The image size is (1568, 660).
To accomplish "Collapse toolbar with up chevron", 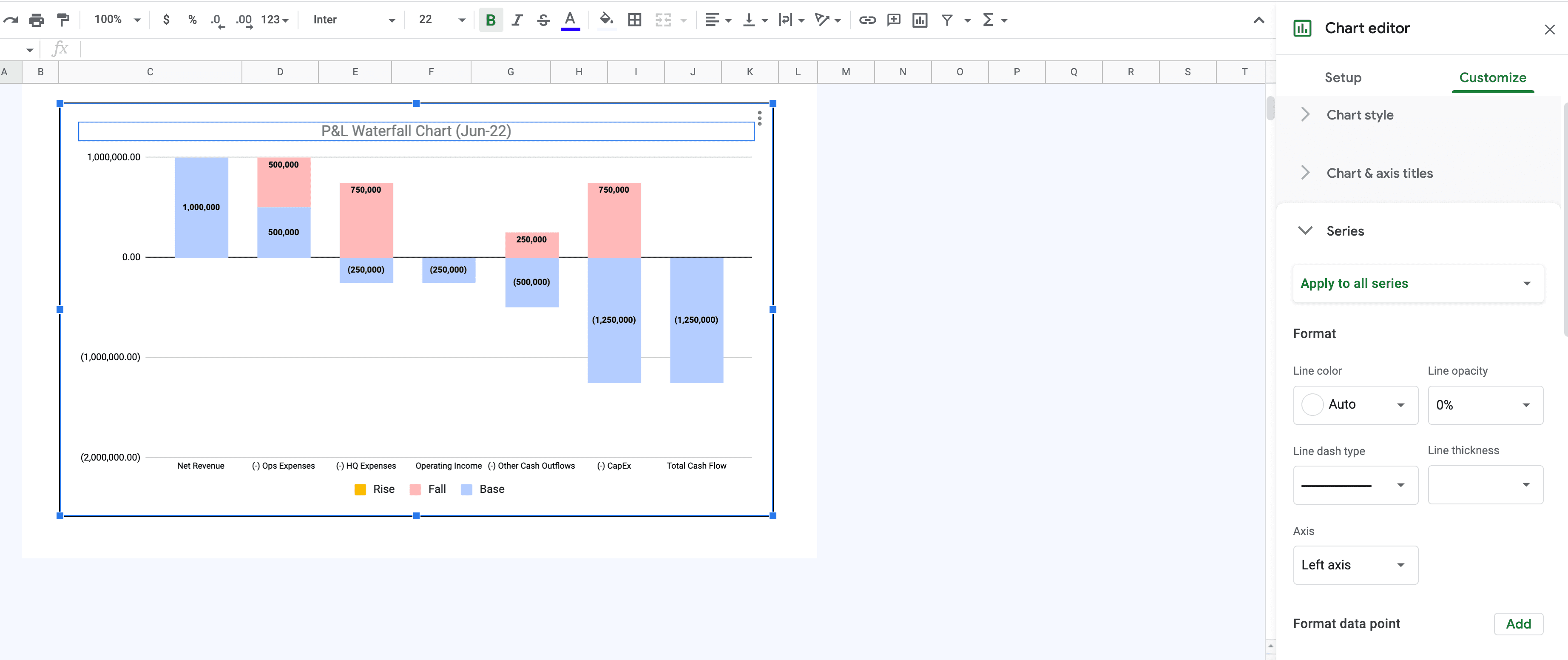I will click(1259, 20).
